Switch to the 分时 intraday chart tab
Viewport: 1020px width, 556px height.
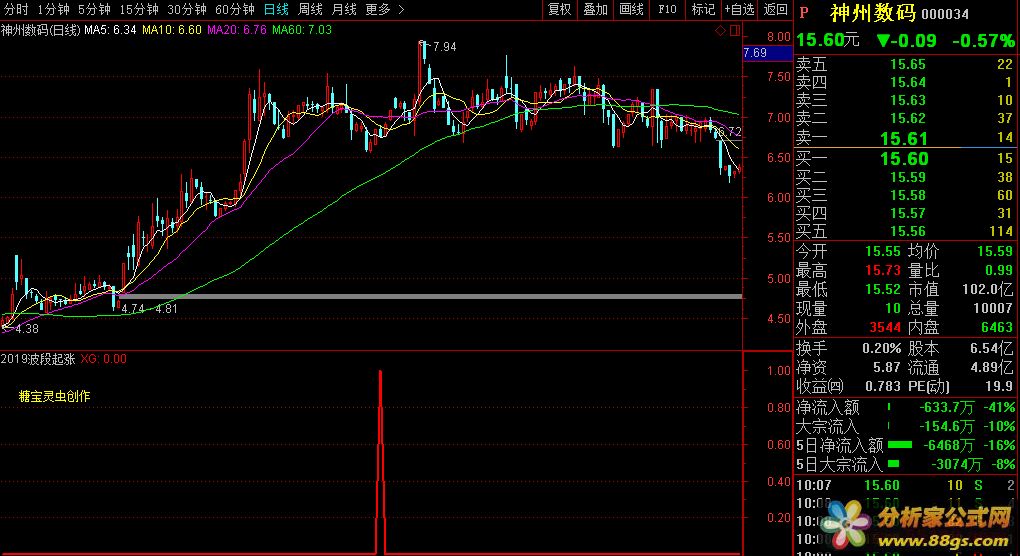point(16,9)
